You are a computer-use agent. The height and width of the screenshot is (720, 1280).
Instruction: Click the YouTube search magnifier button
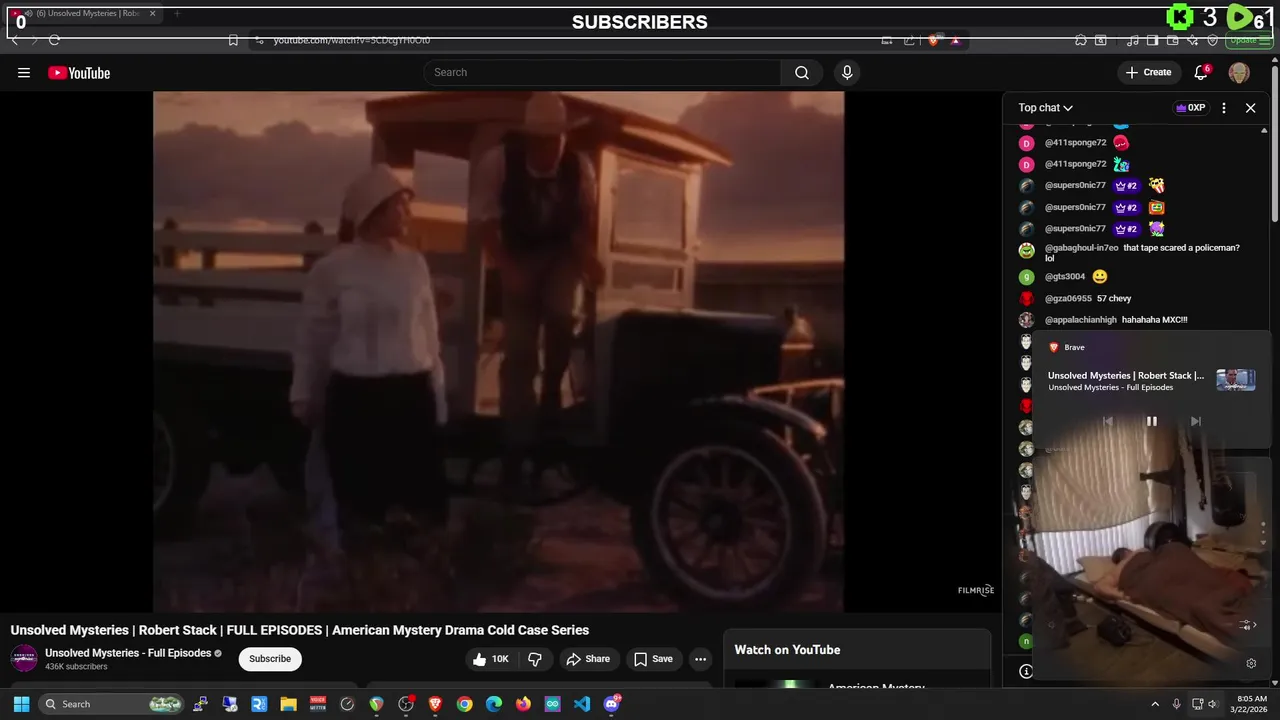[801, 72]
